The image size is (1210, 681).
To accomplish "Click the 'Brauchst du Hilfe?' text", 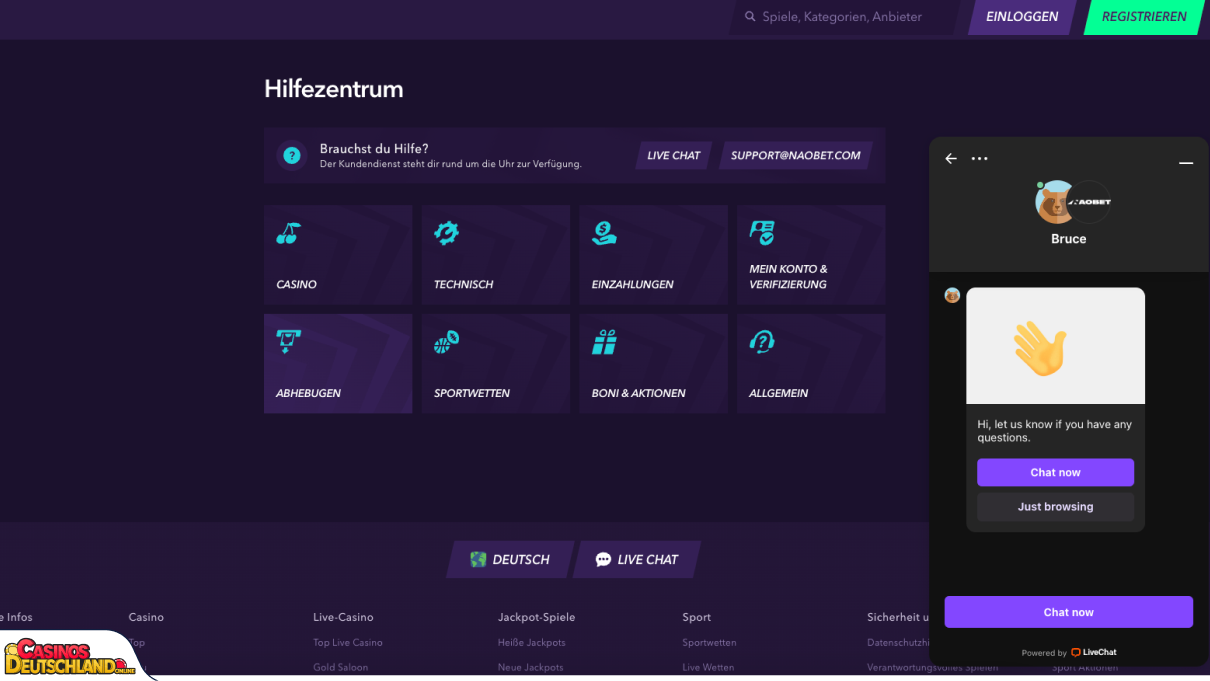I will (374, 149).
